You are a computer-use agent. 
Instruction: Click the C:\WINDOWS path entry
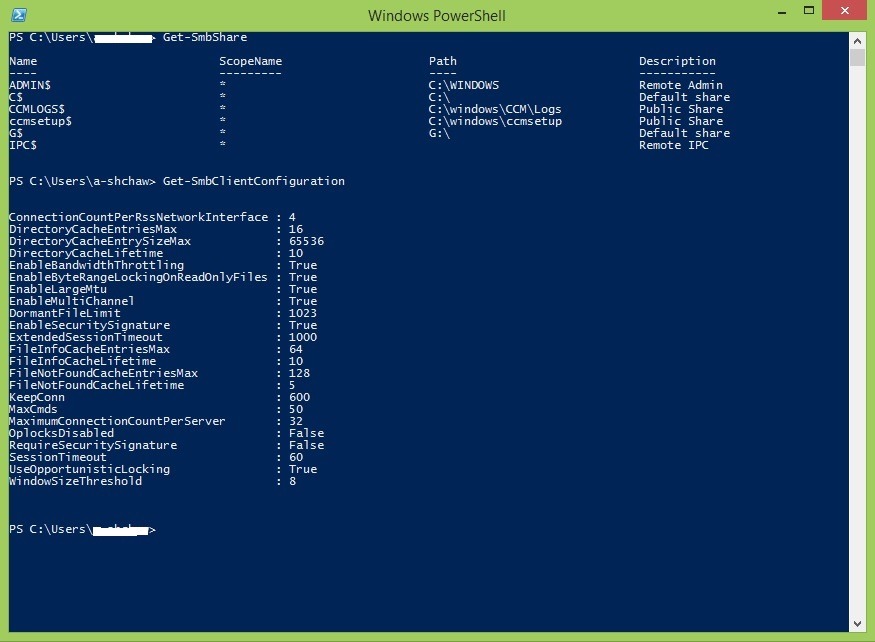pyautogui.click(x=464, y=85)
